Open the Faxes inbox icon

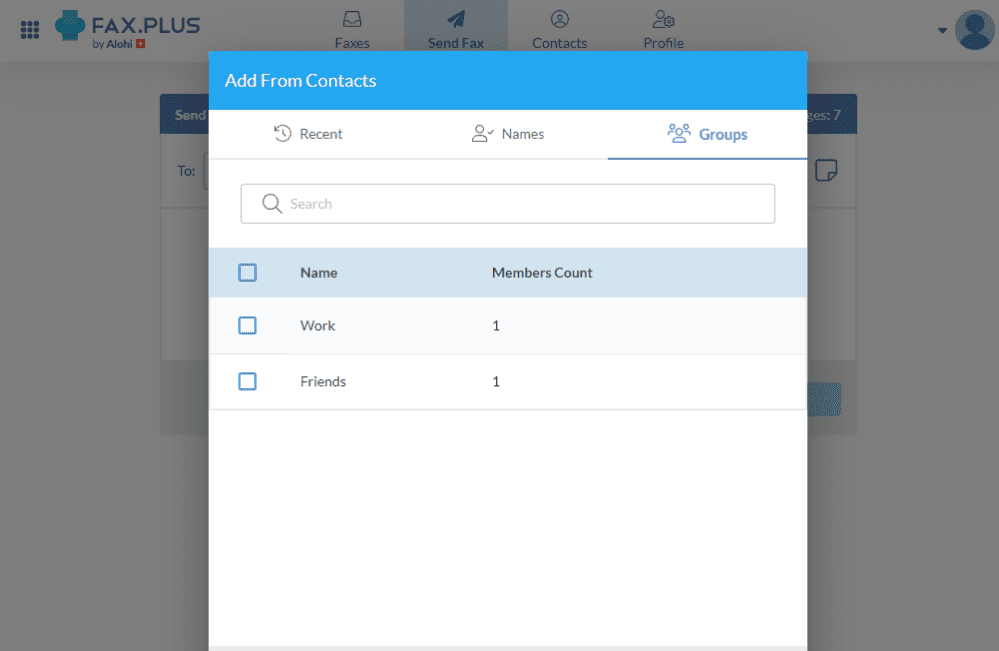352,19
